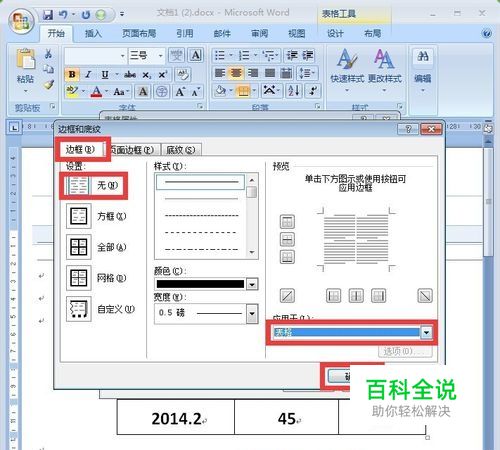Image resolution: width=500 pixels, height=450 pixels.
Task: Select the 底纹 tab in the dialog
Action: [x=180, y=150]
